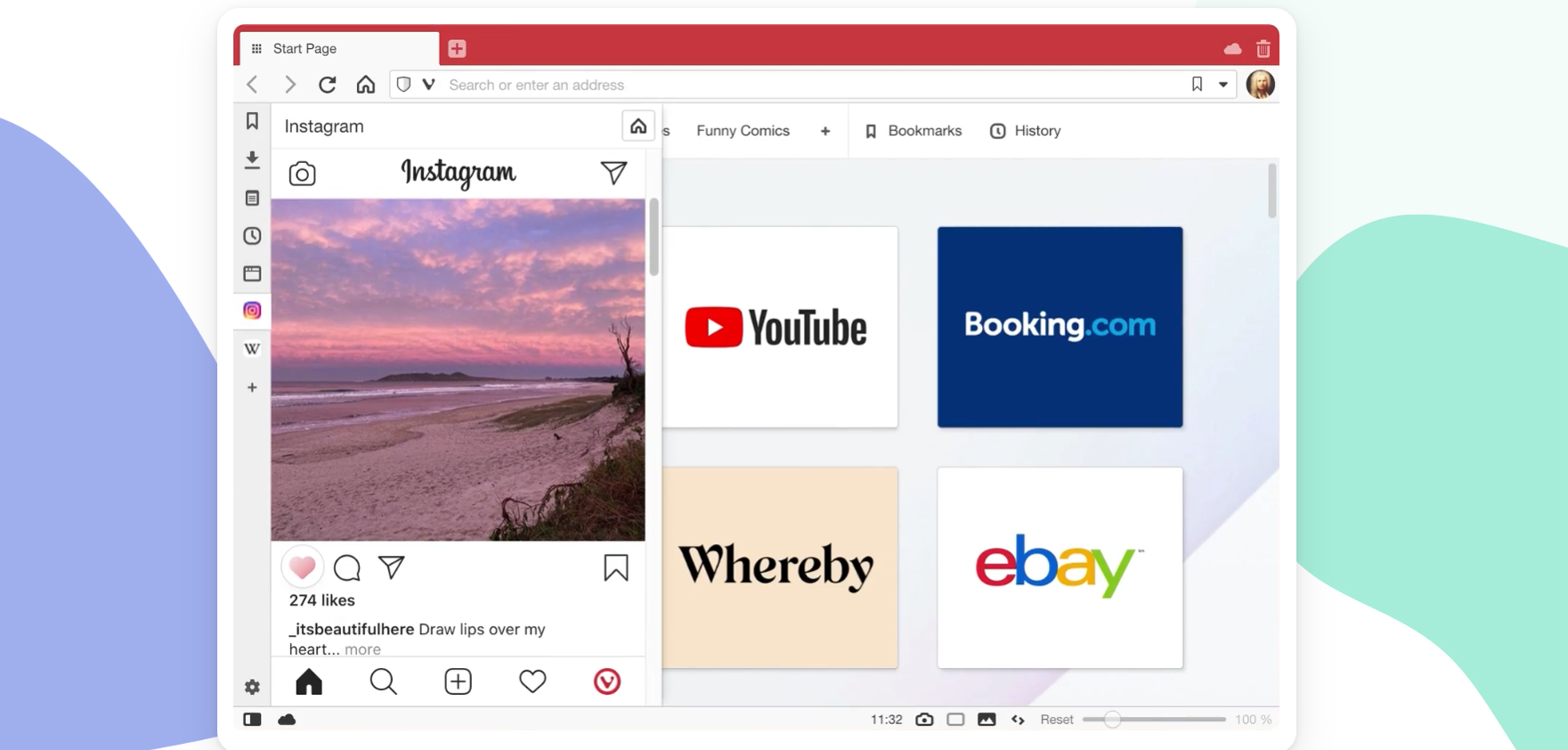Capture the page with the camera
The image size is (1568, 750).
(924, 720)
